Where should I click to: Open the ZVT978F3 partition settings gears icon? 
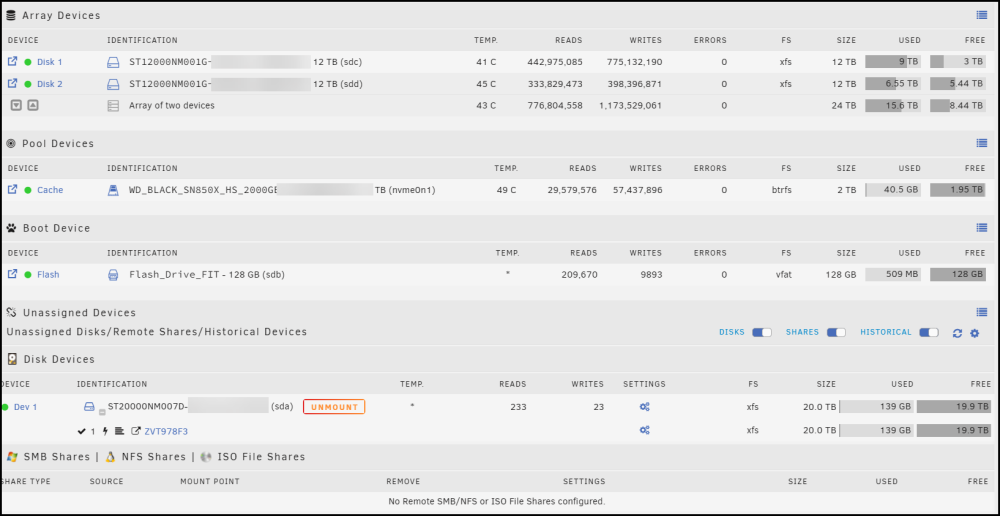click(x=645, y=431)
